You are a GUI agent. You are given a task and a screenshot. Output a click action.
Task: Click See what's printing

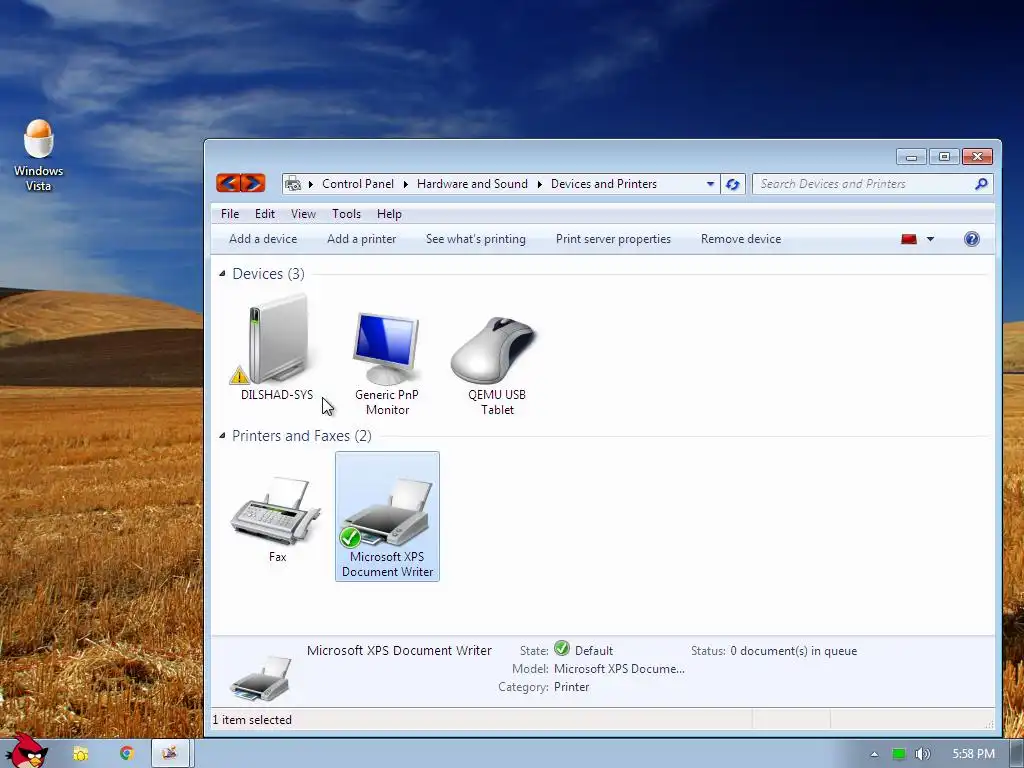(x=475, y=239)
